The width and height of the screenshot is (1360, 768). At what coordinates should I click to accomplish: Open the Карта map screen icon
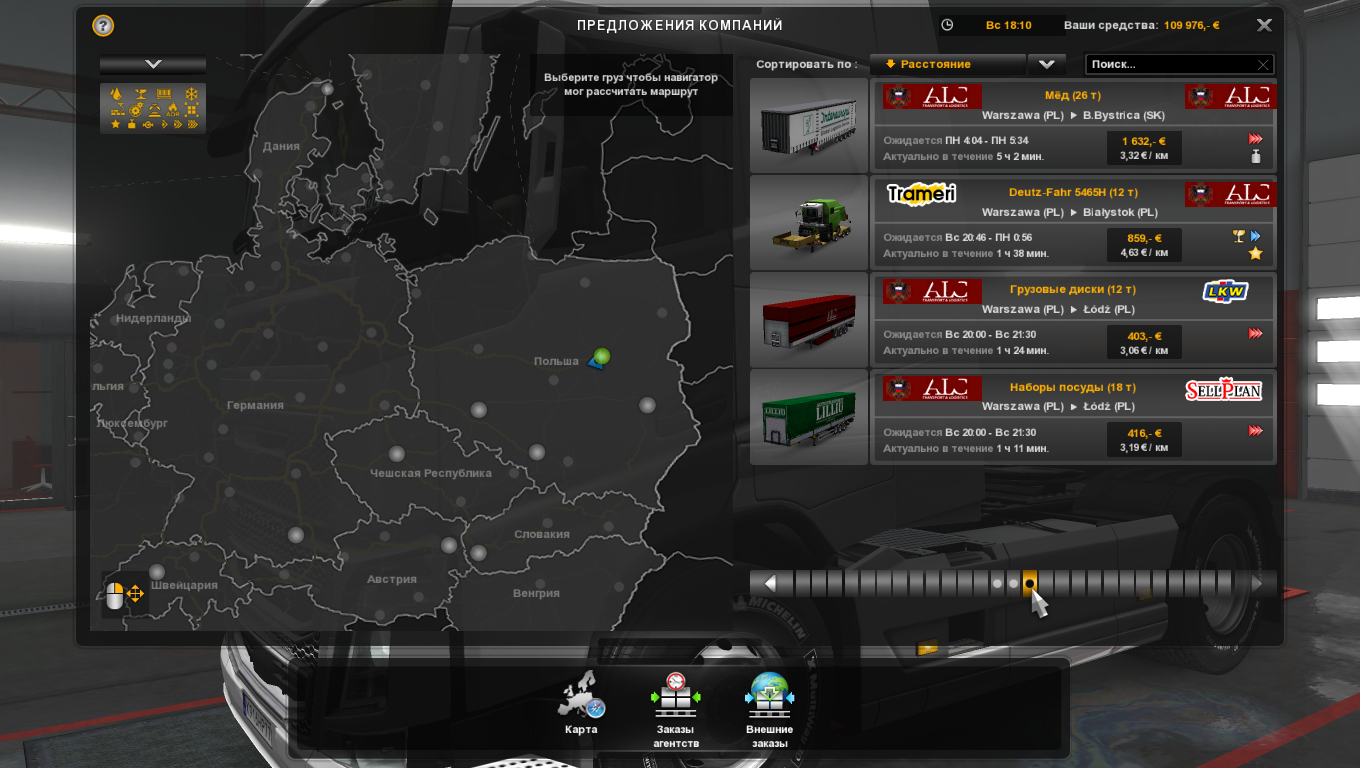pyautogui.click(x=581, y=700)
